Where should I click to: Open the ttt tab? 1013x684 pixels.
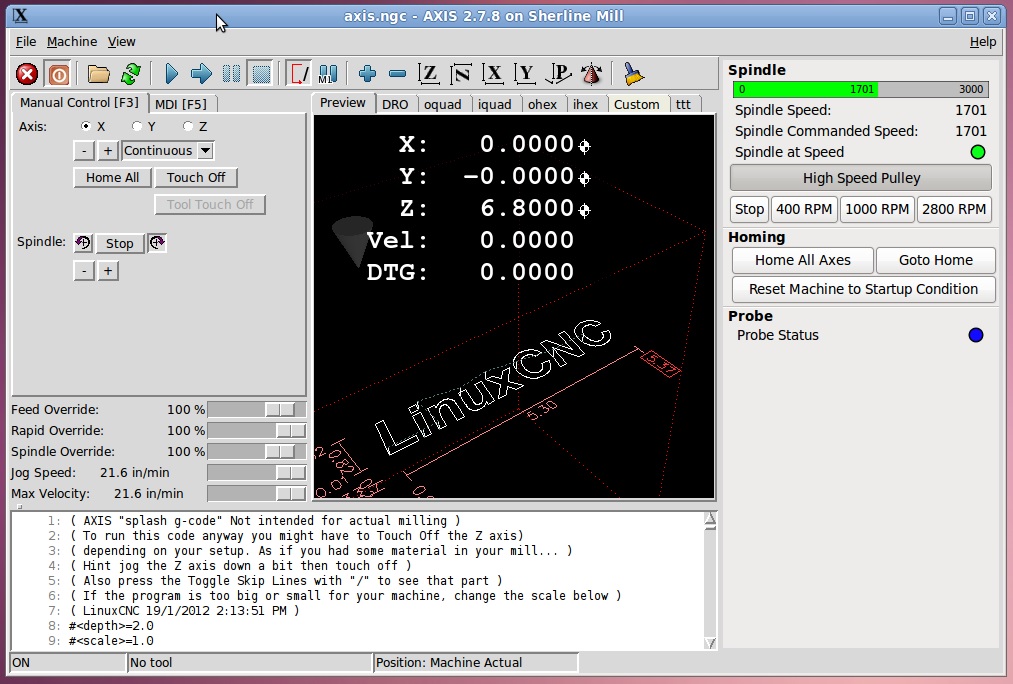pyautogui.click(x=684, y=104)
